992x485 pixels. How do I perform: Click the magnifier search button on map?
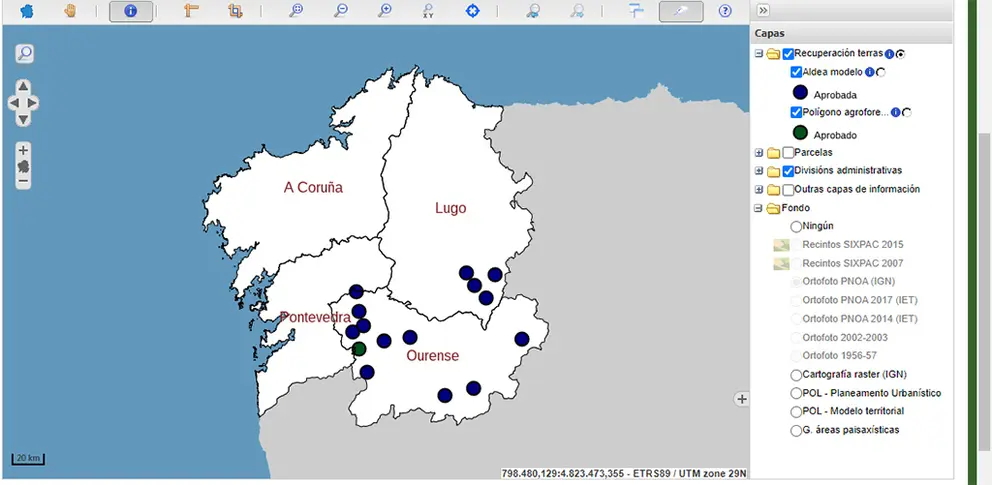(x=24, y=54)
